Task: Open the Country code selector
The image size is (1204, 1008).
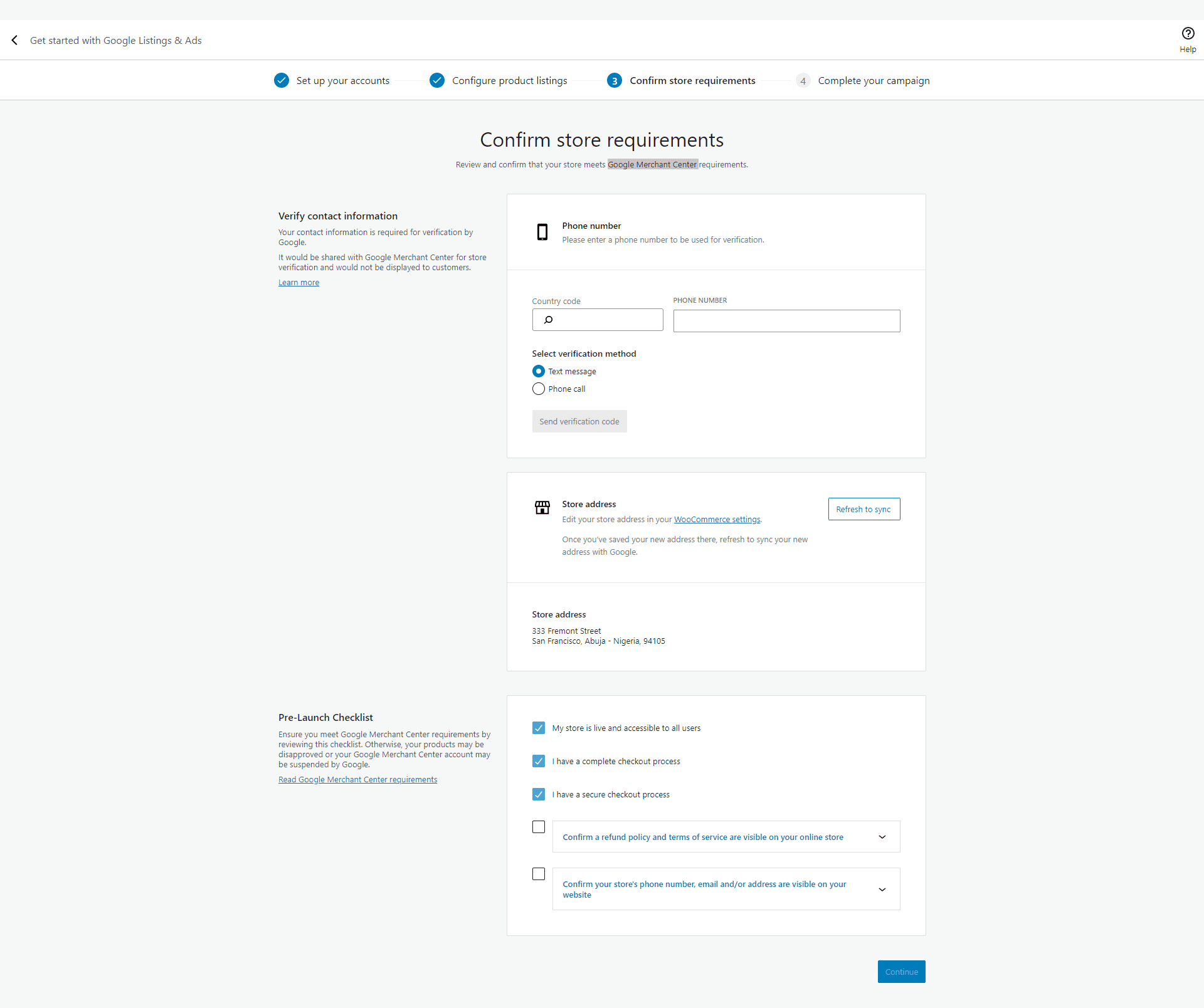Action: tap(597, 320)
